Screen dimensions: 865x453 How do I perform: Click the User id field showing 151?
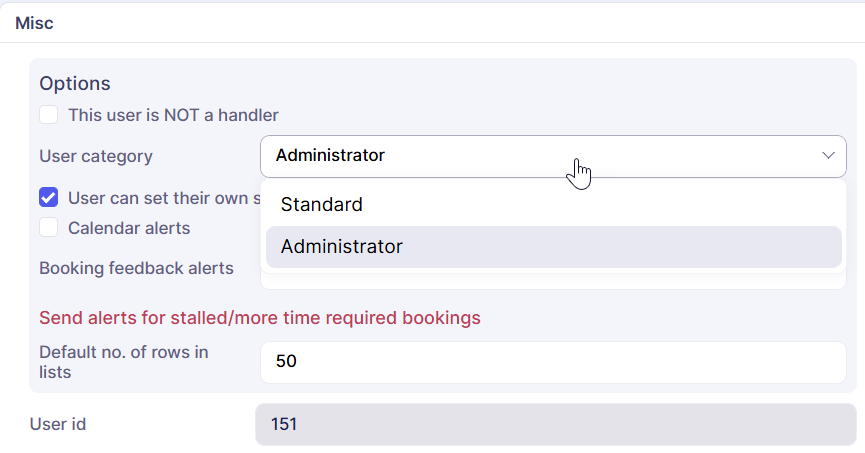pyautogui.click(x=555, y=424)
